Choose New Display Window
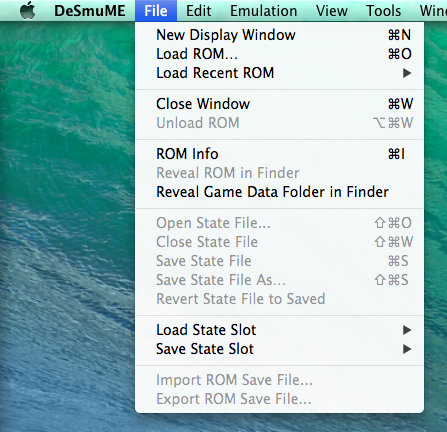Screen dimensions: 447x432 [279, 35]
